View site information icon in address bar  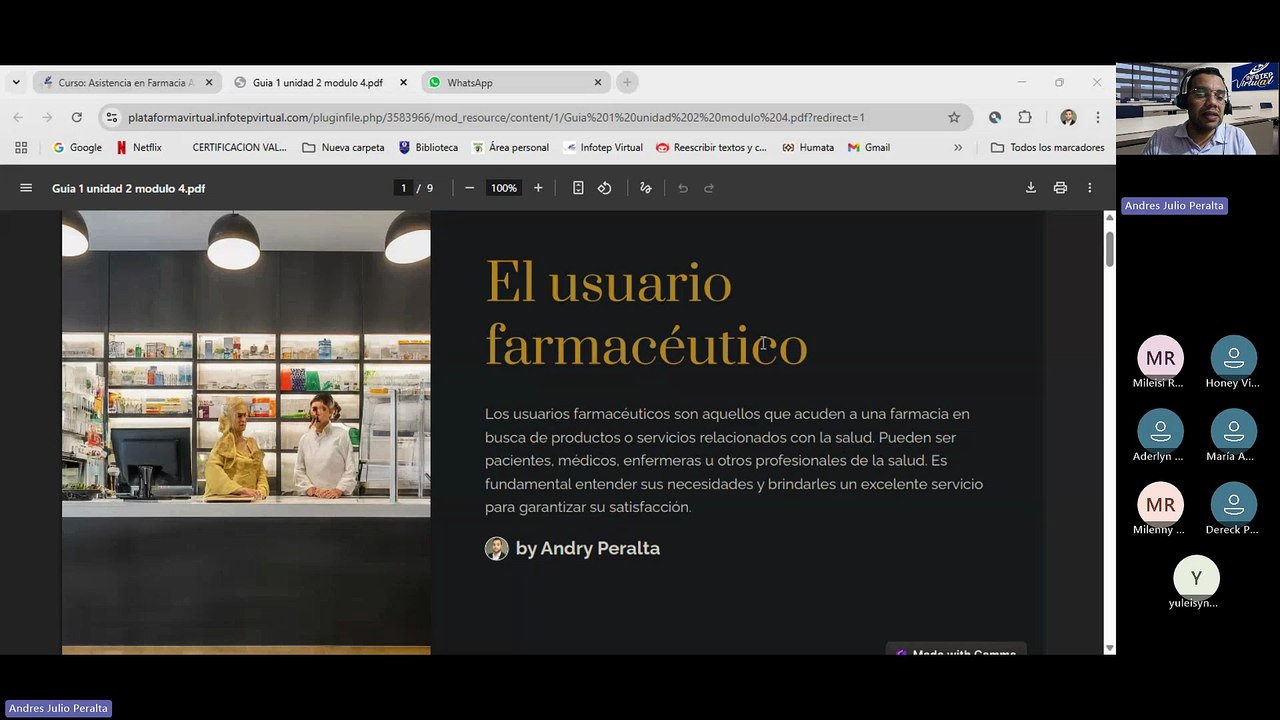click(112, 117)
